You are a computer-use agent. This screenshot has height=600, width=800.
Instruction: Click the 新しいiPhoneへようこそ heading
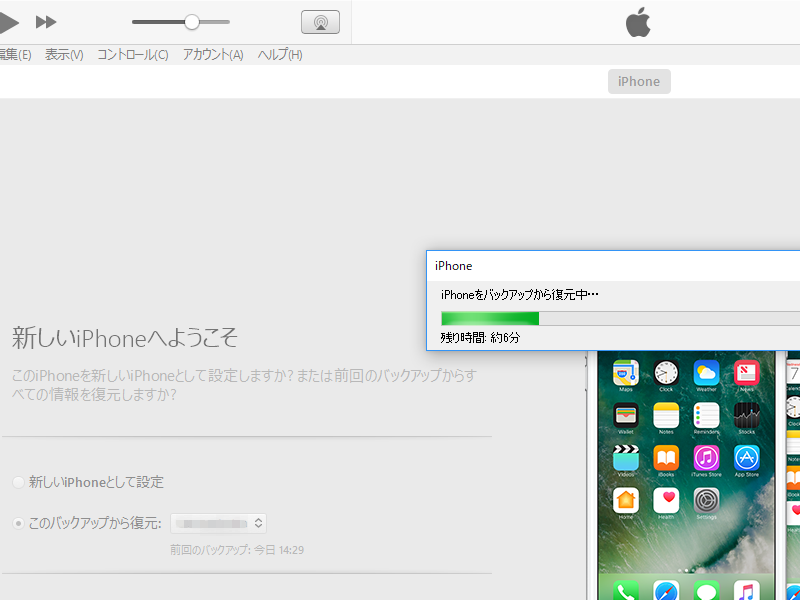click(x=125, y=338)
